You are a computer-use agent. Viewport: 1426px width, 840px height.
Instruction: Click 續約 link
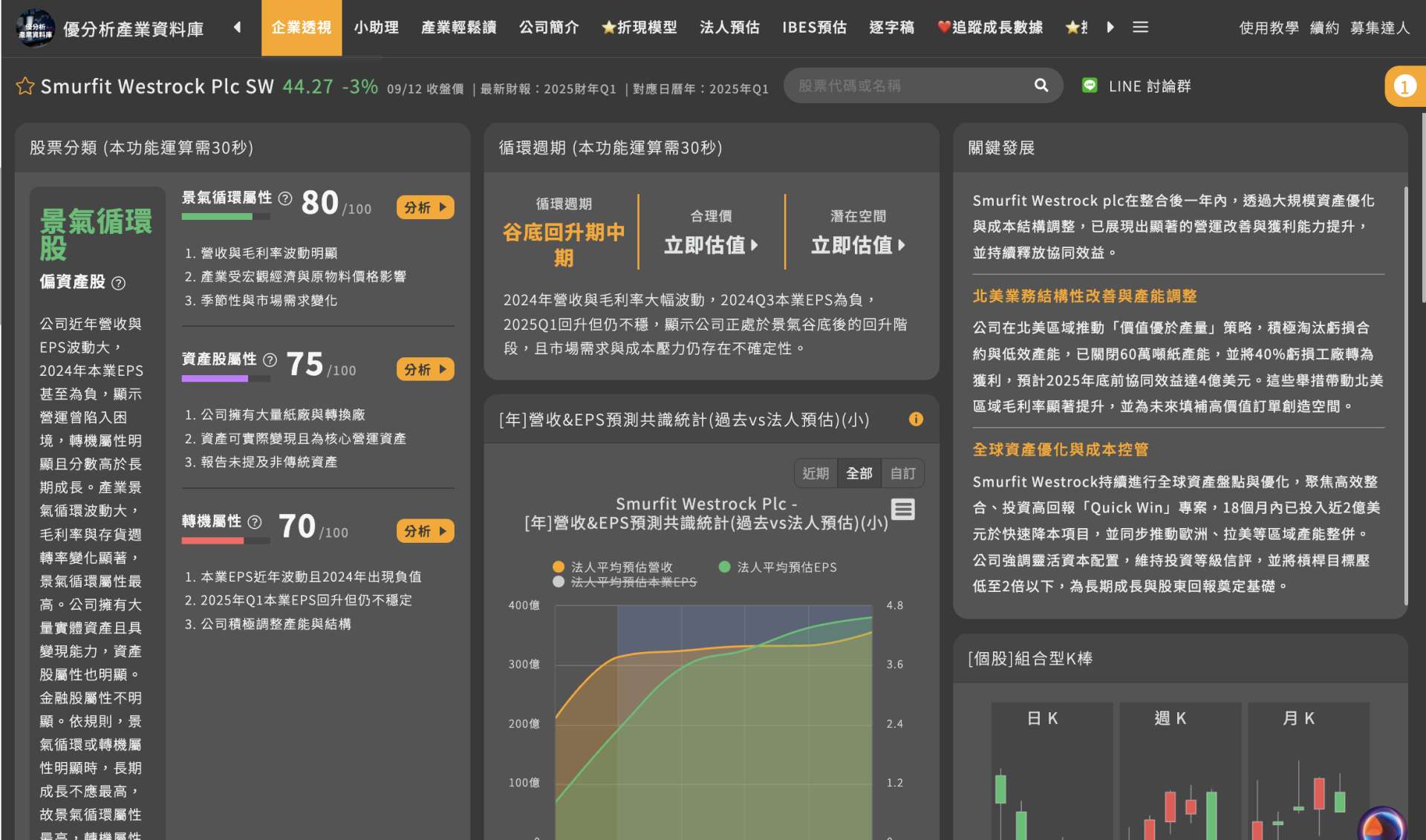[1325, 27]
